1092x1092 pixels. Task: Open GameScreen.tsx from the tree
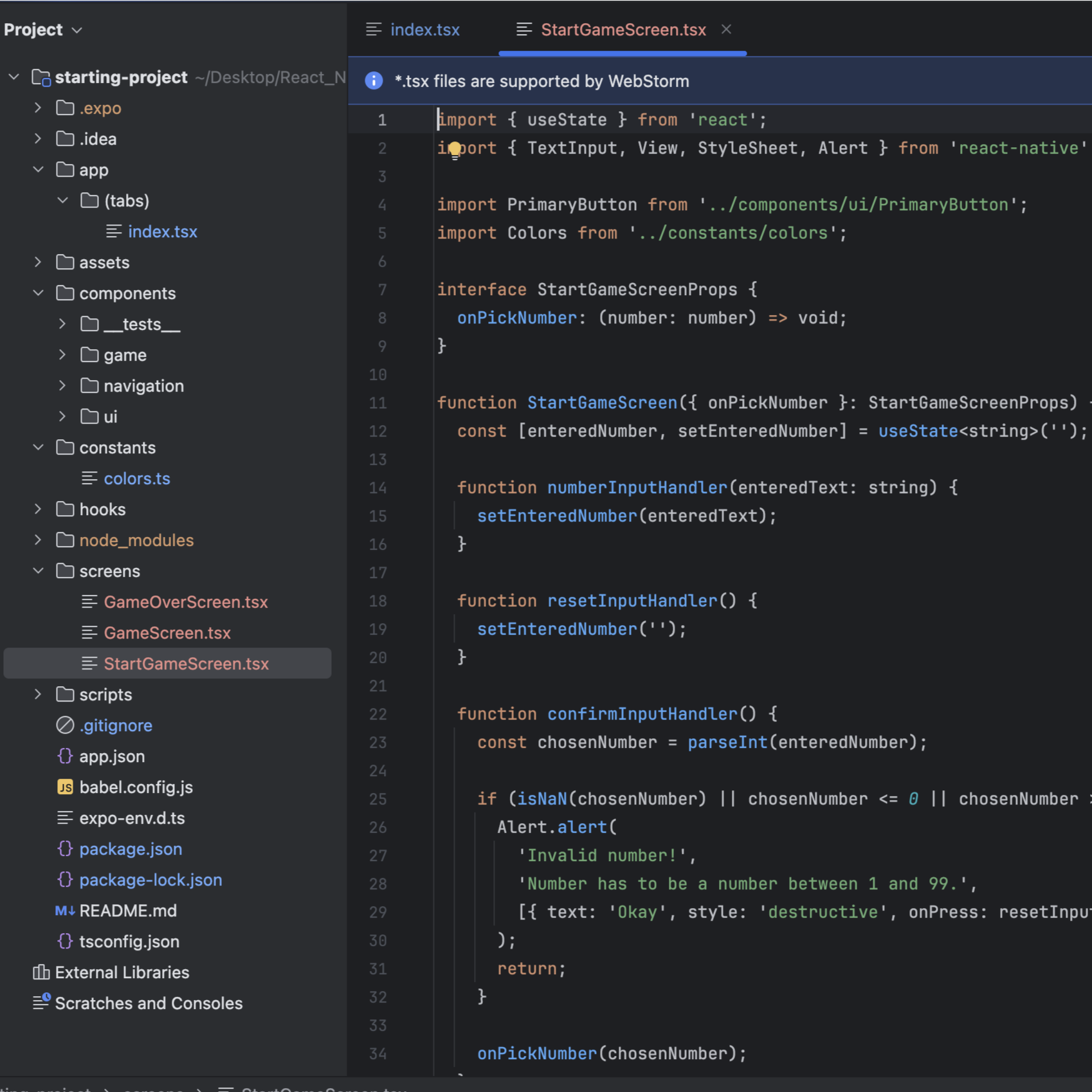pyautogui.click(x=167, y=633)
